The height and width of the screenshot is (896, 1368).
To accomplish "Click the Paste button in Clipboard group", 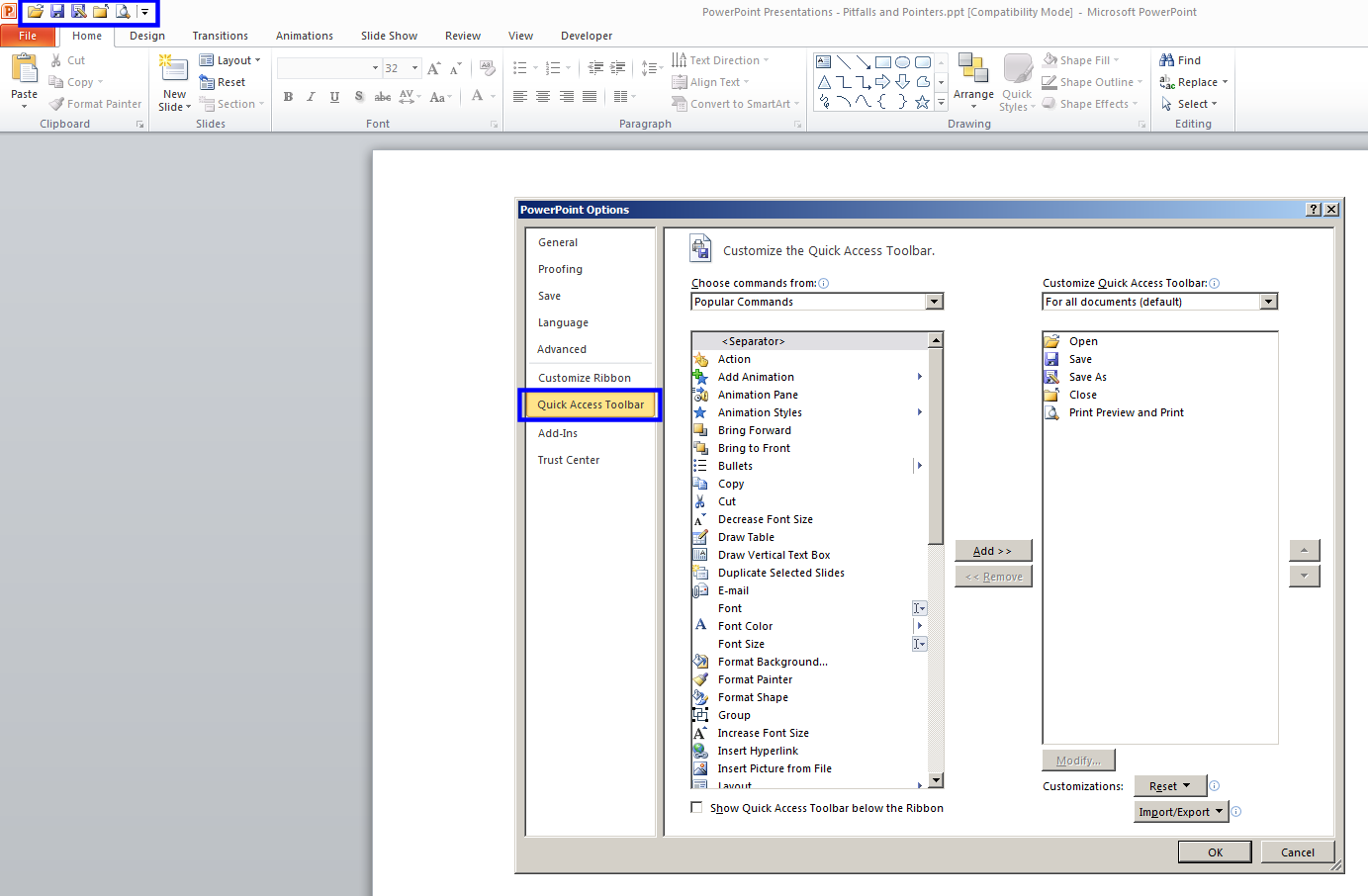I will 24,80.
